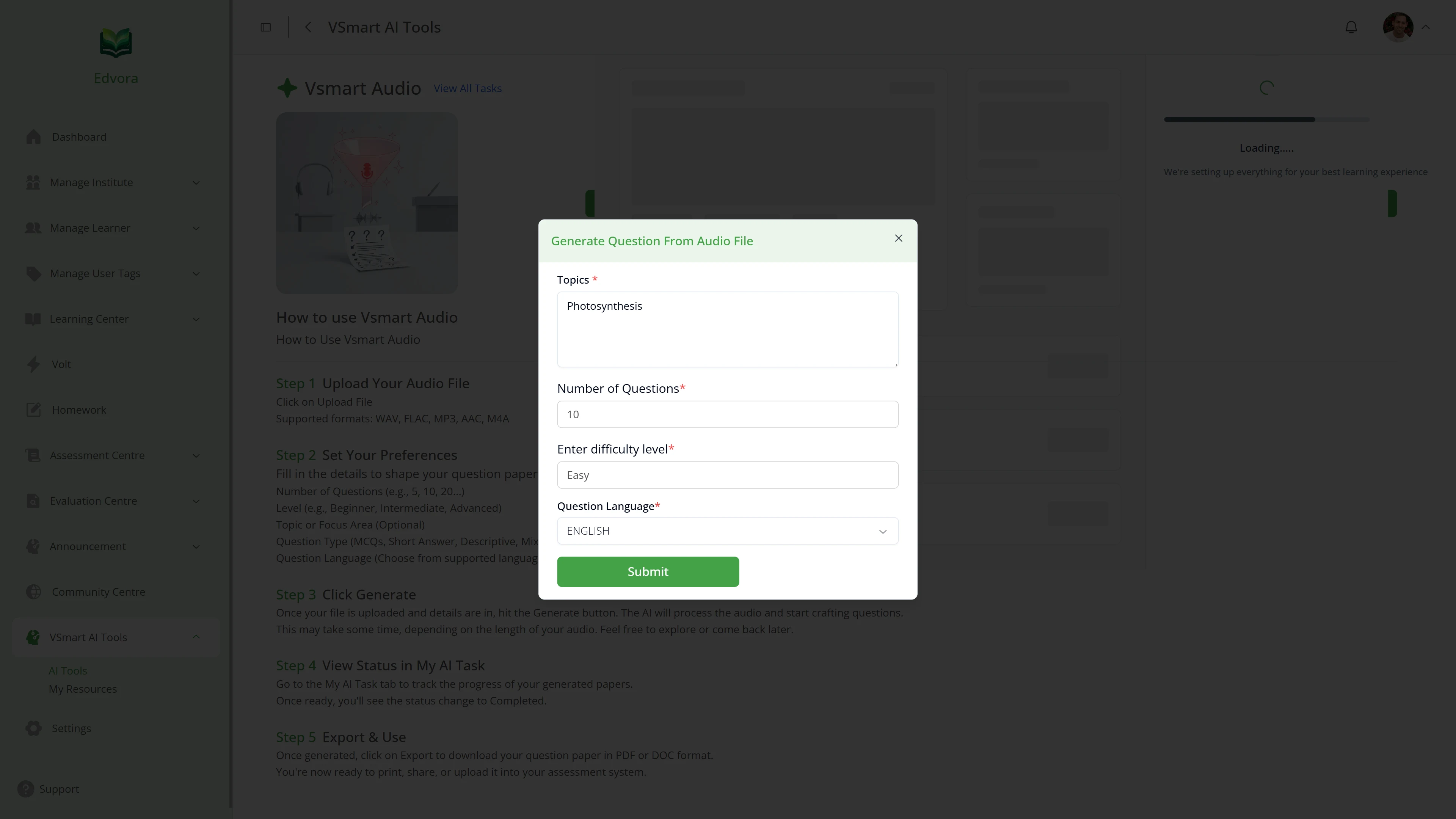
Task: Select AI Tools submenu item
Action: click(x=68, y=671)
